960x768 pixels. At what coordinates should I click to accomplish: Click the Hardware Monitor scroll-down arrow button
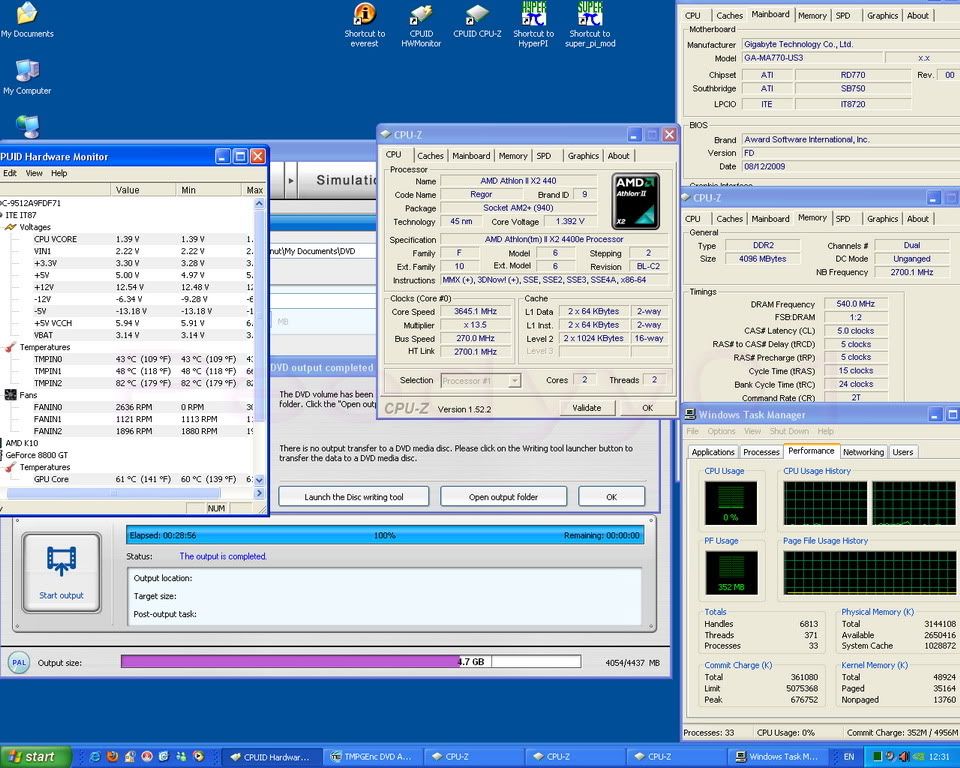click(x=259, y=480)
